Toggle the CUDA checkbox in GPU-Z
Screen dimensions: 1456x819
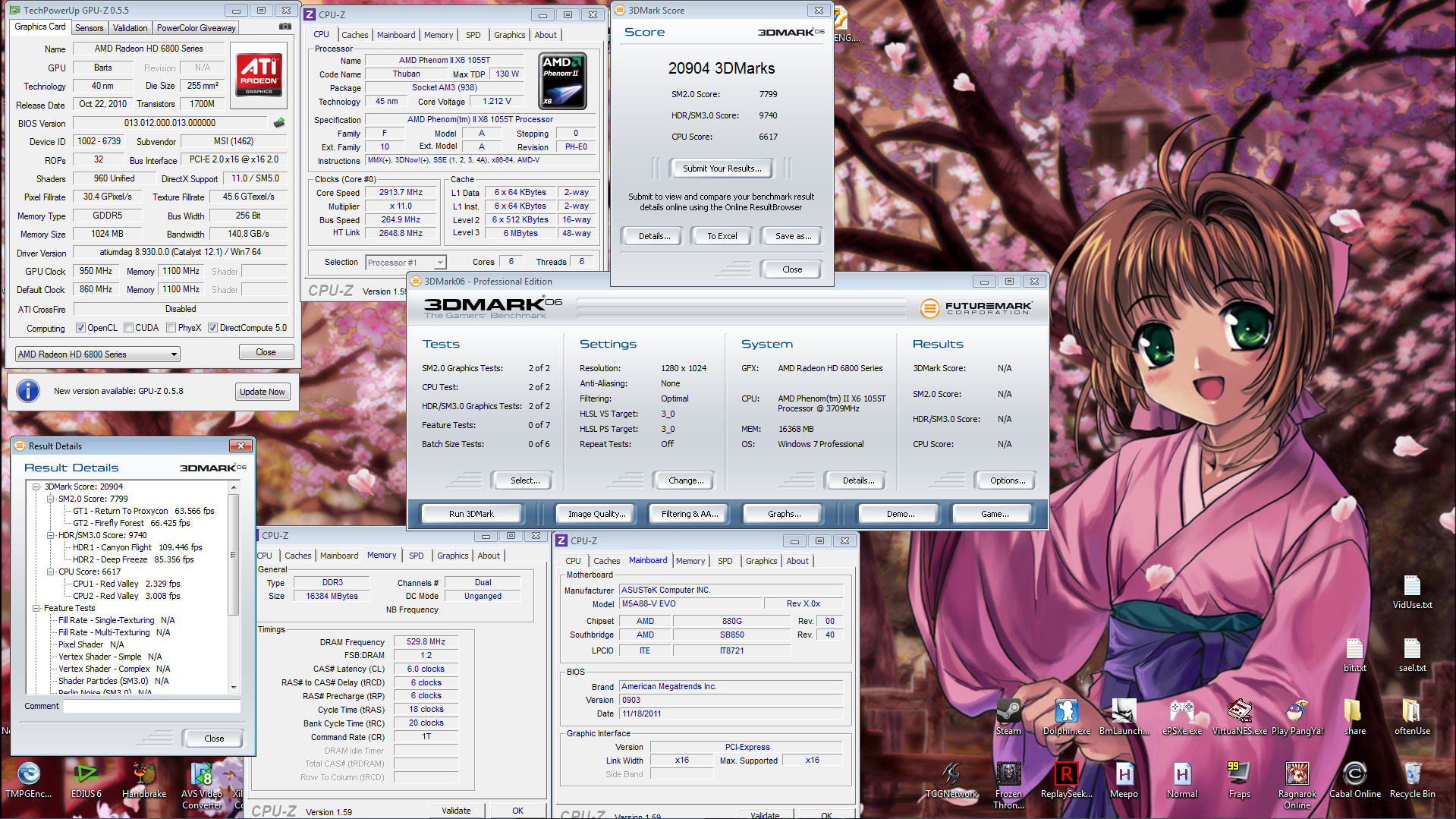click(x=129, y=328)
